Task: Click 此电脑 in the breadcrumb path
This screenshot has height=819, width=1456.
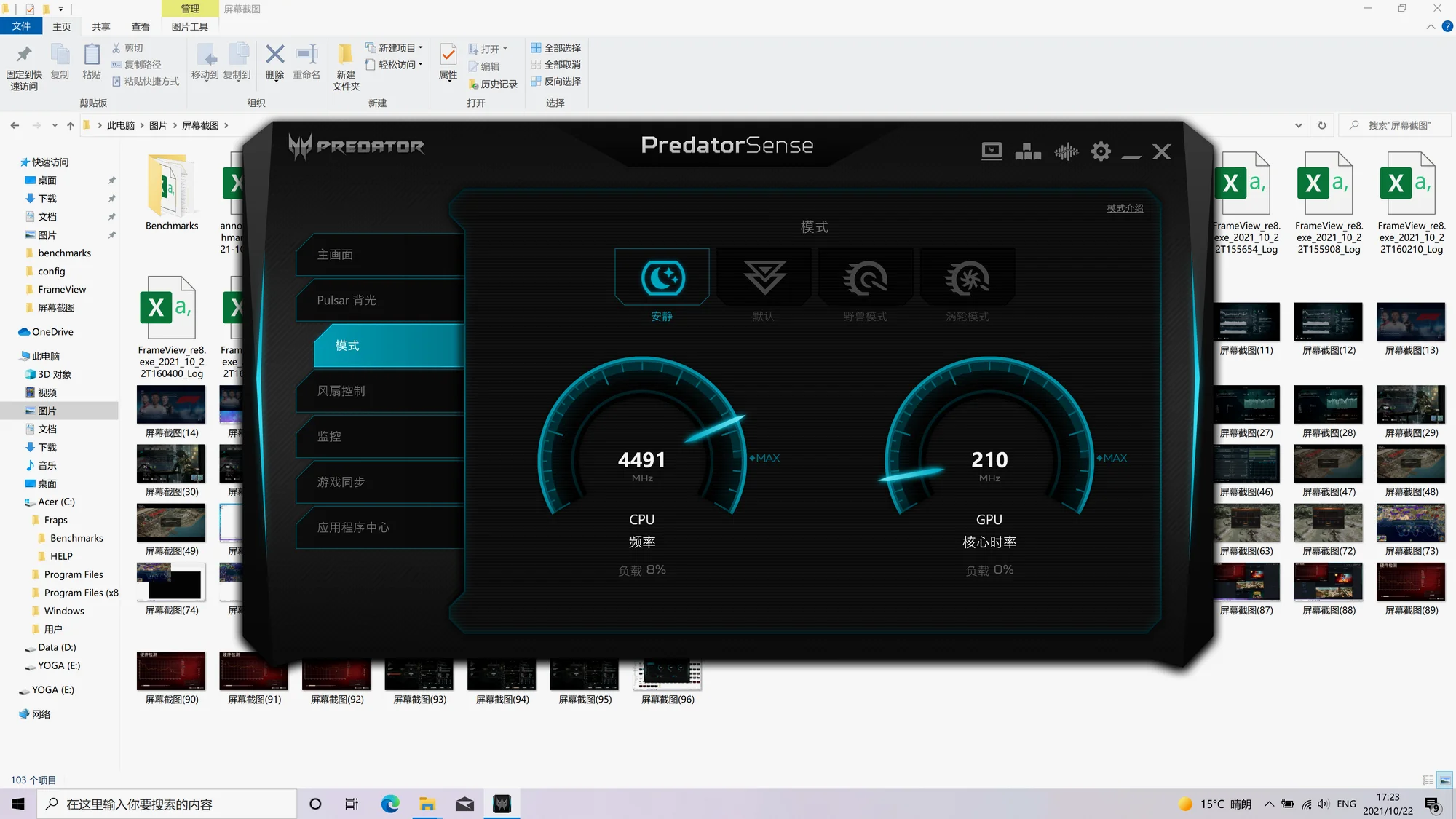Action: [121, 125]
